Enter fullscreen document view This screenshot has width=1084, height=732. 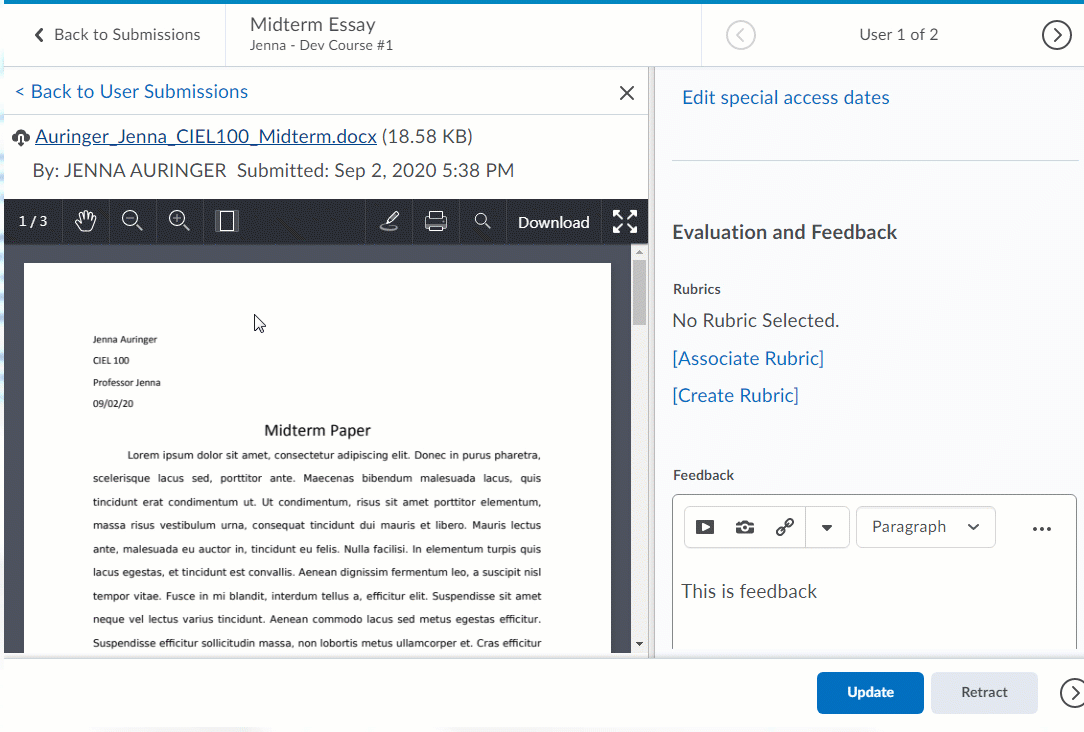pos(625,221)
